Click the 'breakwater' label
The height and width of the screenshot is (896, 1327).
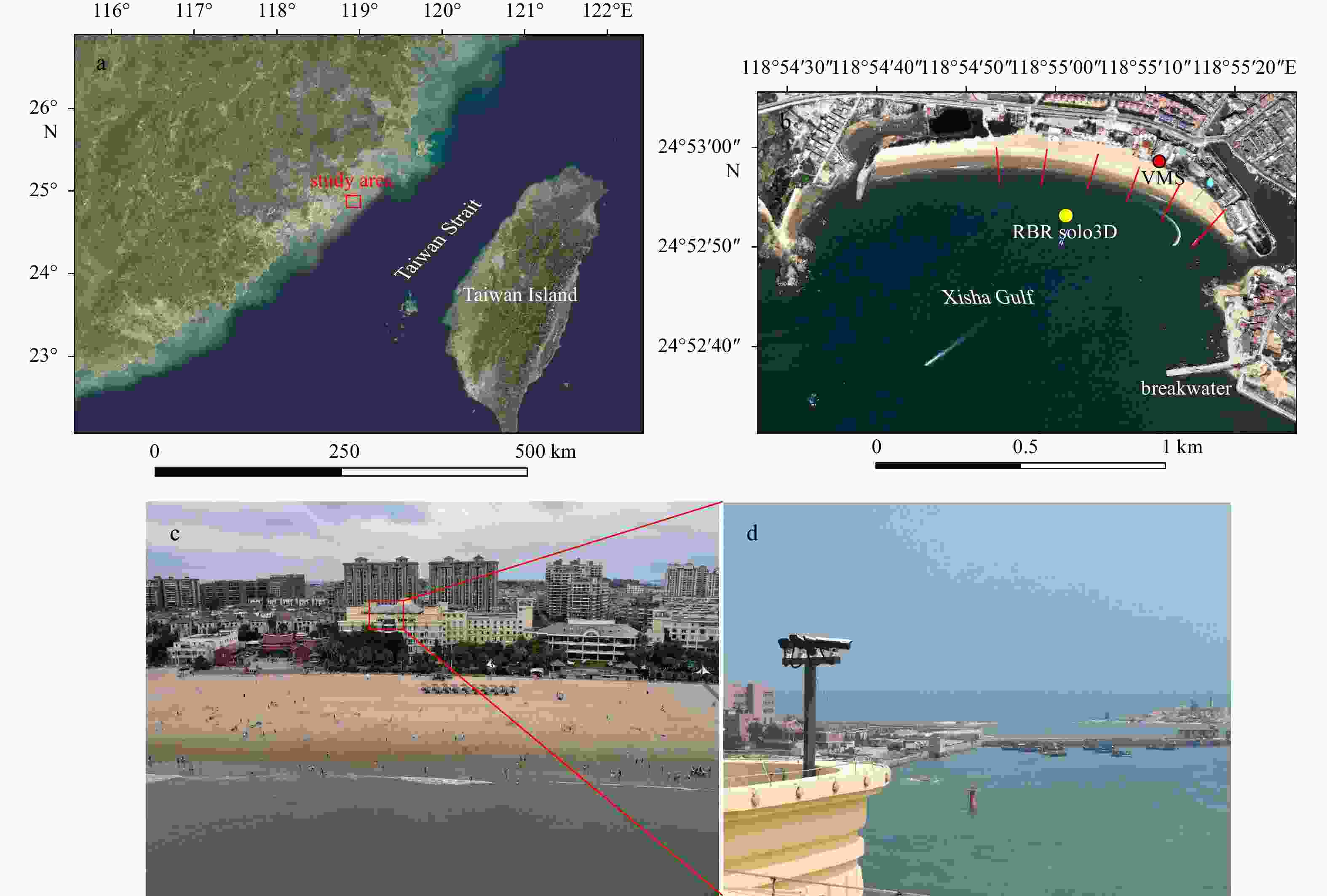point(1186,388)
